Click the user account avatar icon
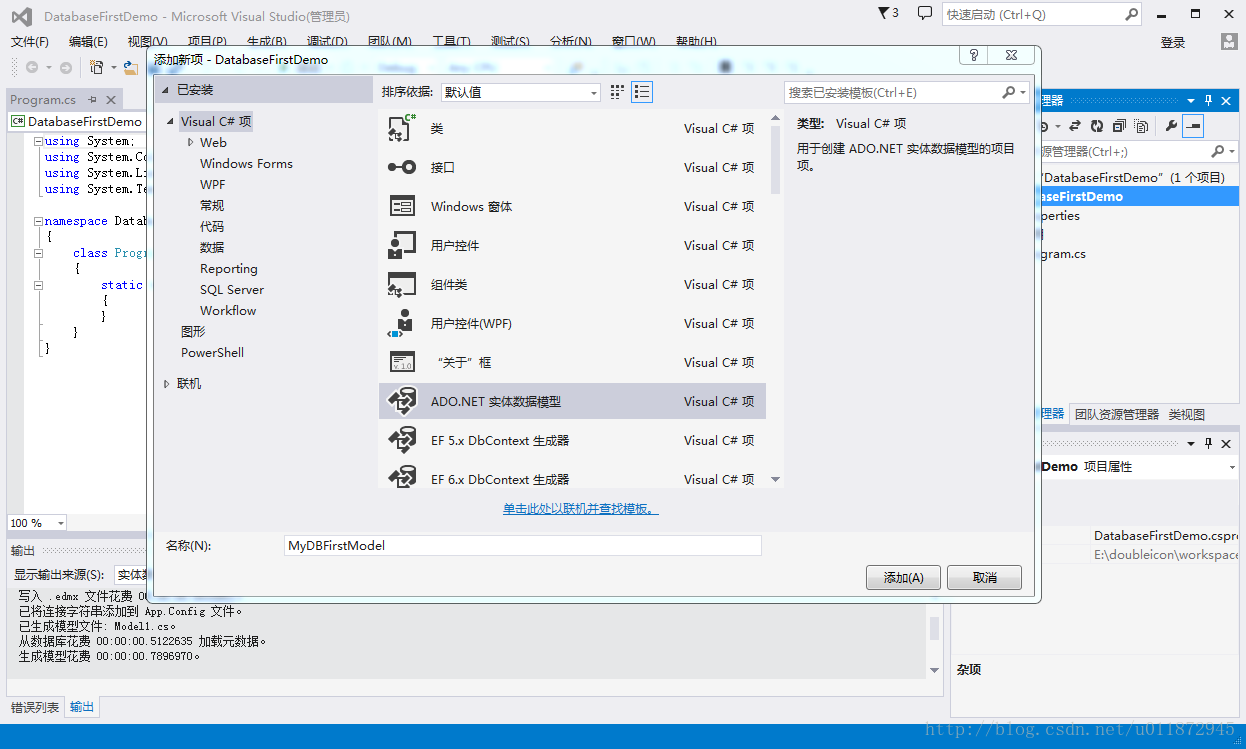Screen dimensions: 1246x749 click(x=1229, y=42)
